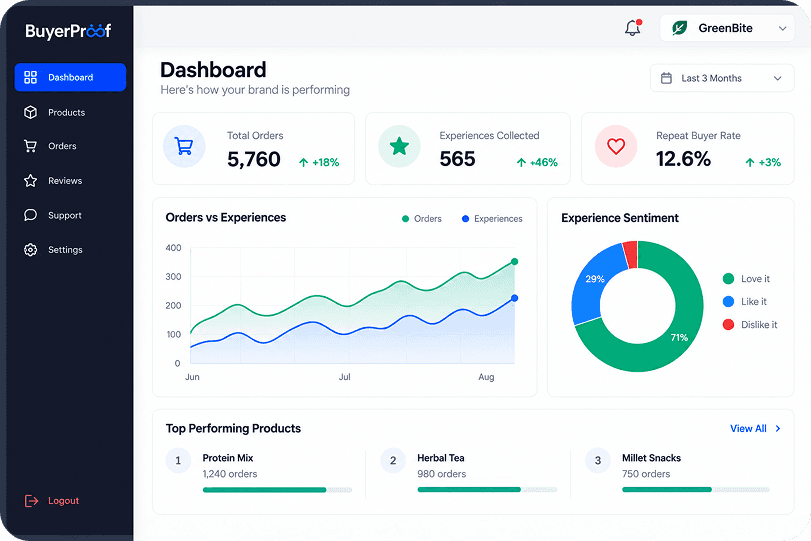The width and height of the screenshot is (811, 541).
Task: Click rank badge 1 for Protein Mix
Action: click(x=178, y=460)
